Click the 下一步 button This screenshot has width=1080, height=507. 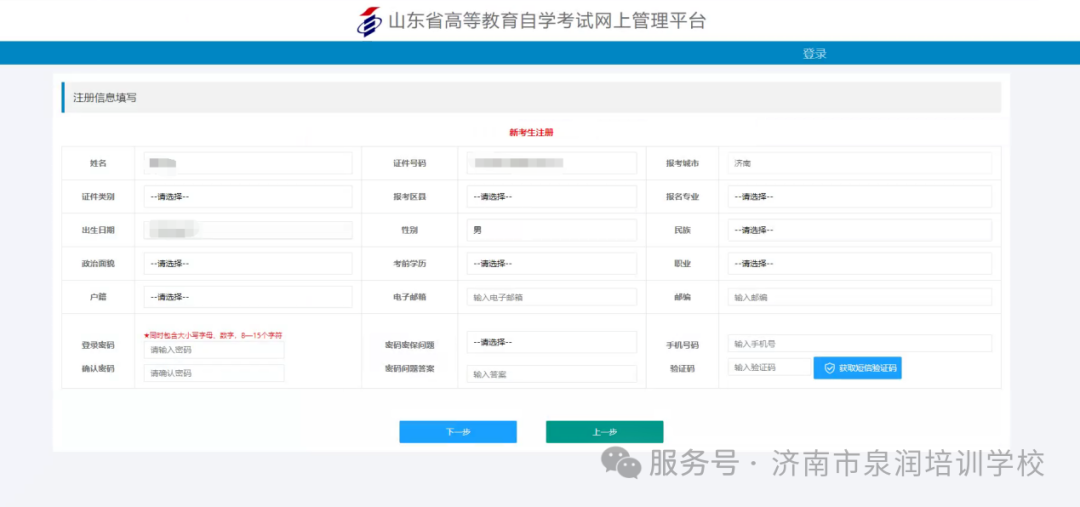click(458, 432)
